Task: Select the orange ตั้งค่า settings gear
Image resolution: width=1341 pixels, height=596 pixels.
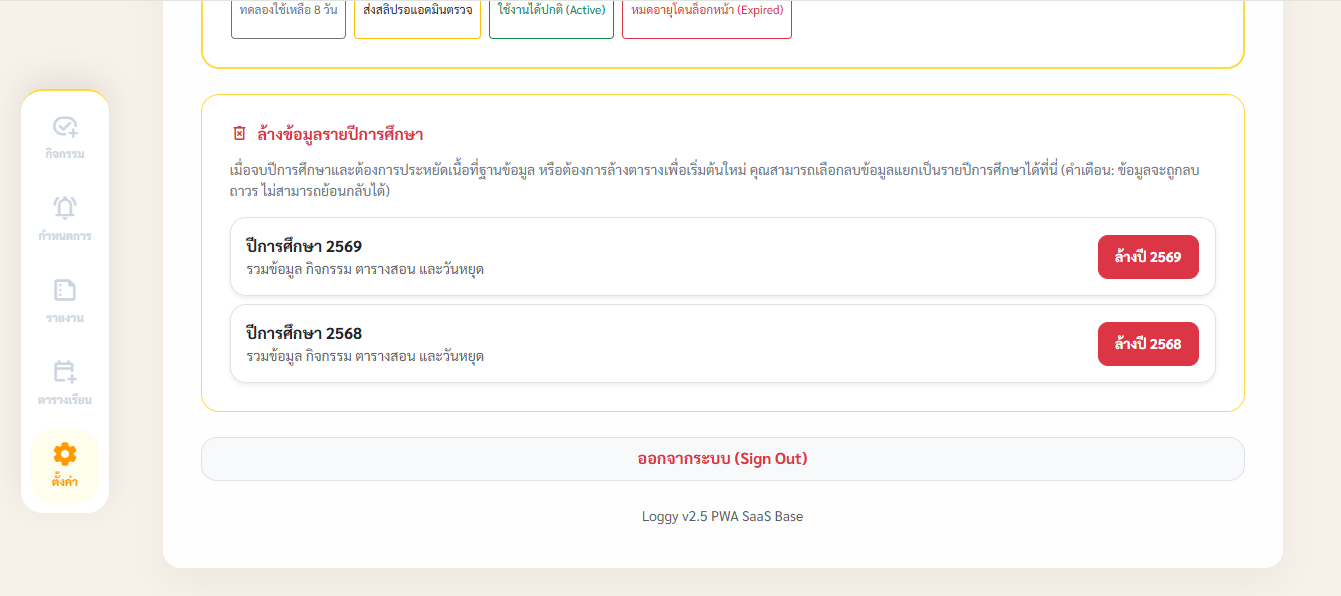Action: tap(65, 454)
